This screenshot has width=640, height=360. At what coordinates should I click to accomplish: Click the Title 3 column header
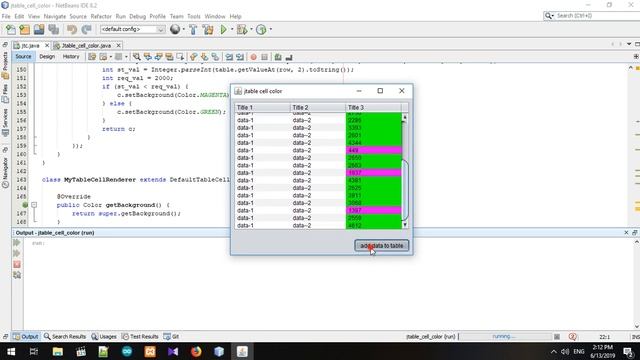pos(373,107)
